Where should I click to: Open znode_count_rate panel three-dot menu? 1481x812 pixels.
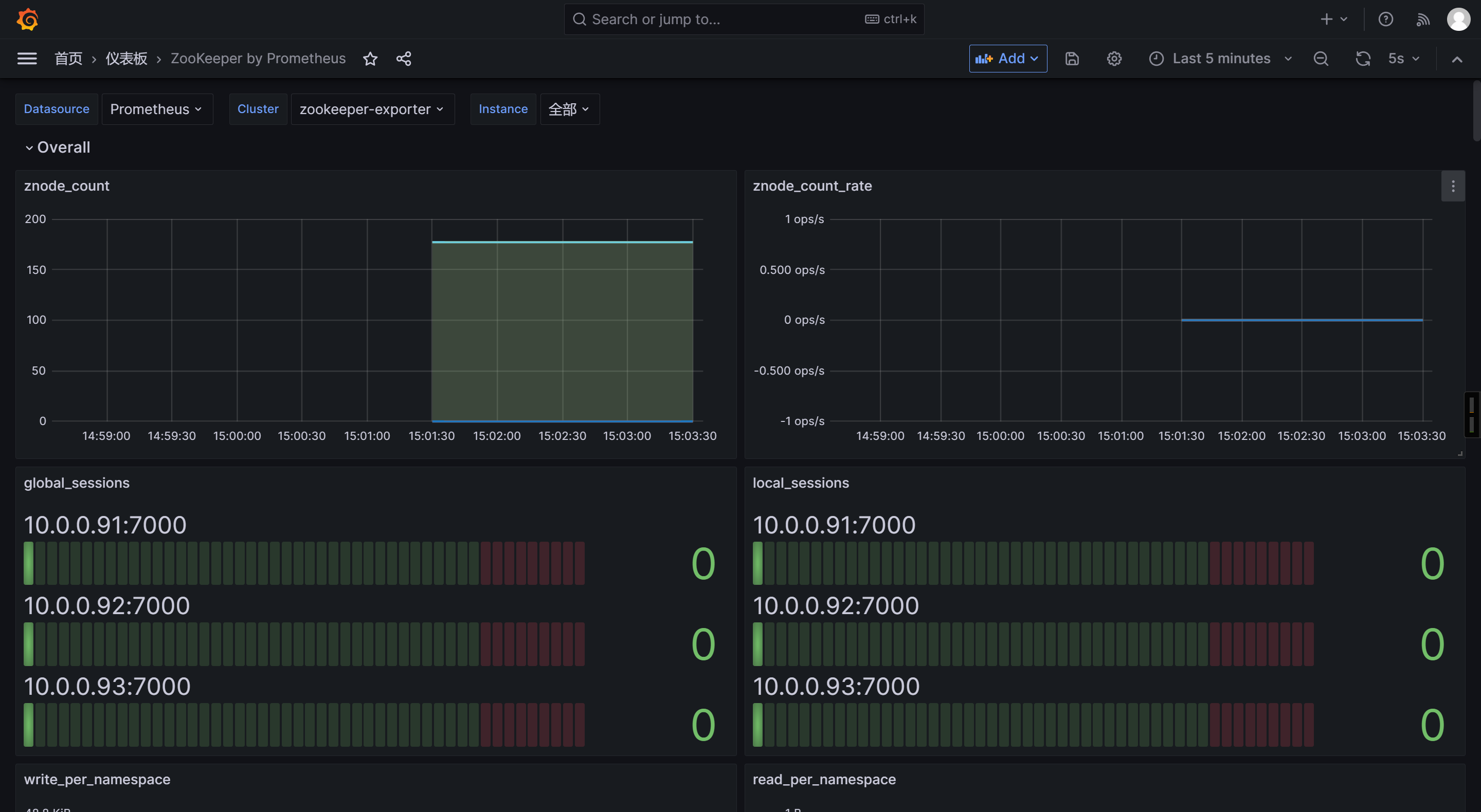(x=1453, y=186)
